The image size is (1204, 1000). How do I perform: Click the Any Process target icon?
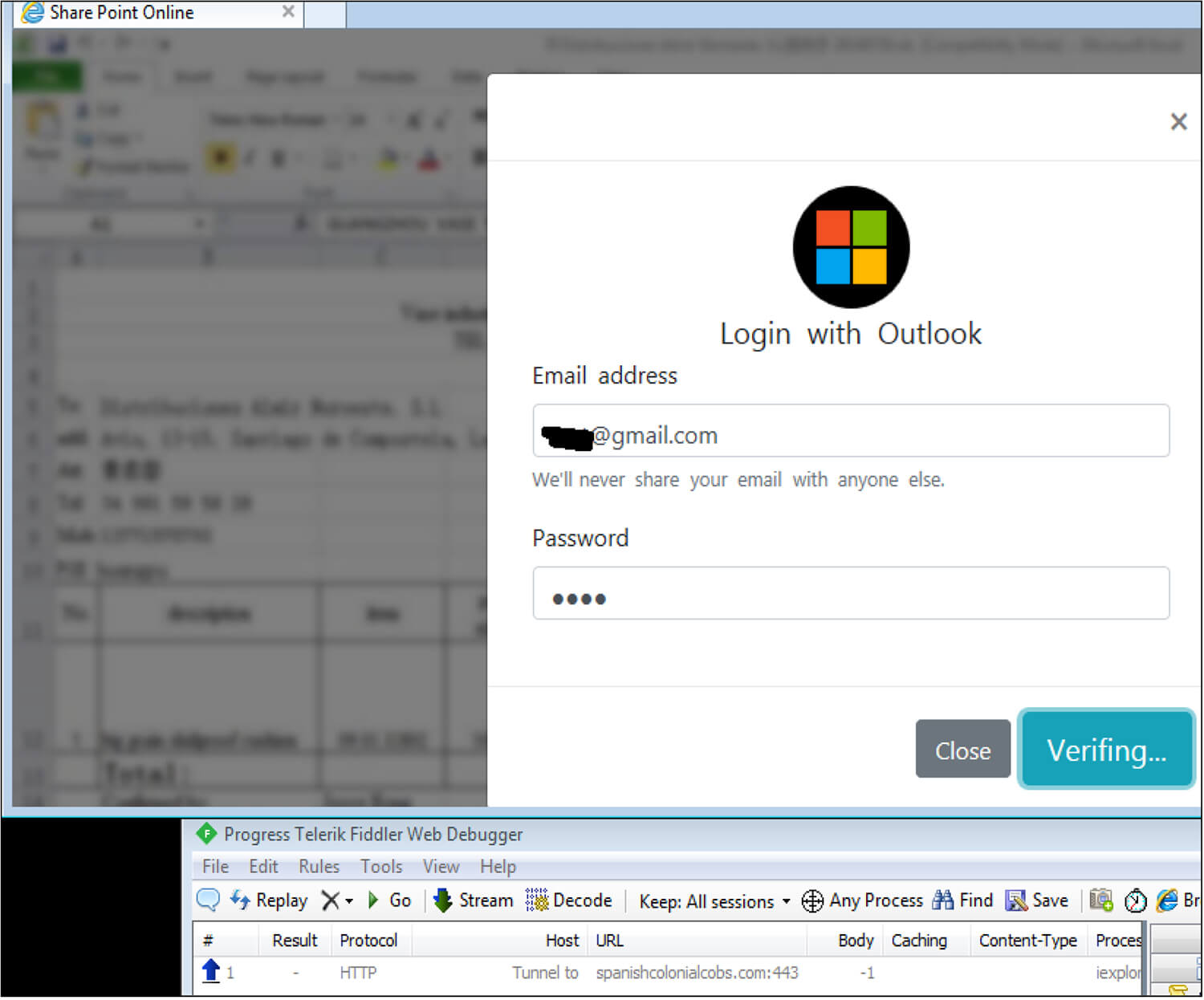812,901
